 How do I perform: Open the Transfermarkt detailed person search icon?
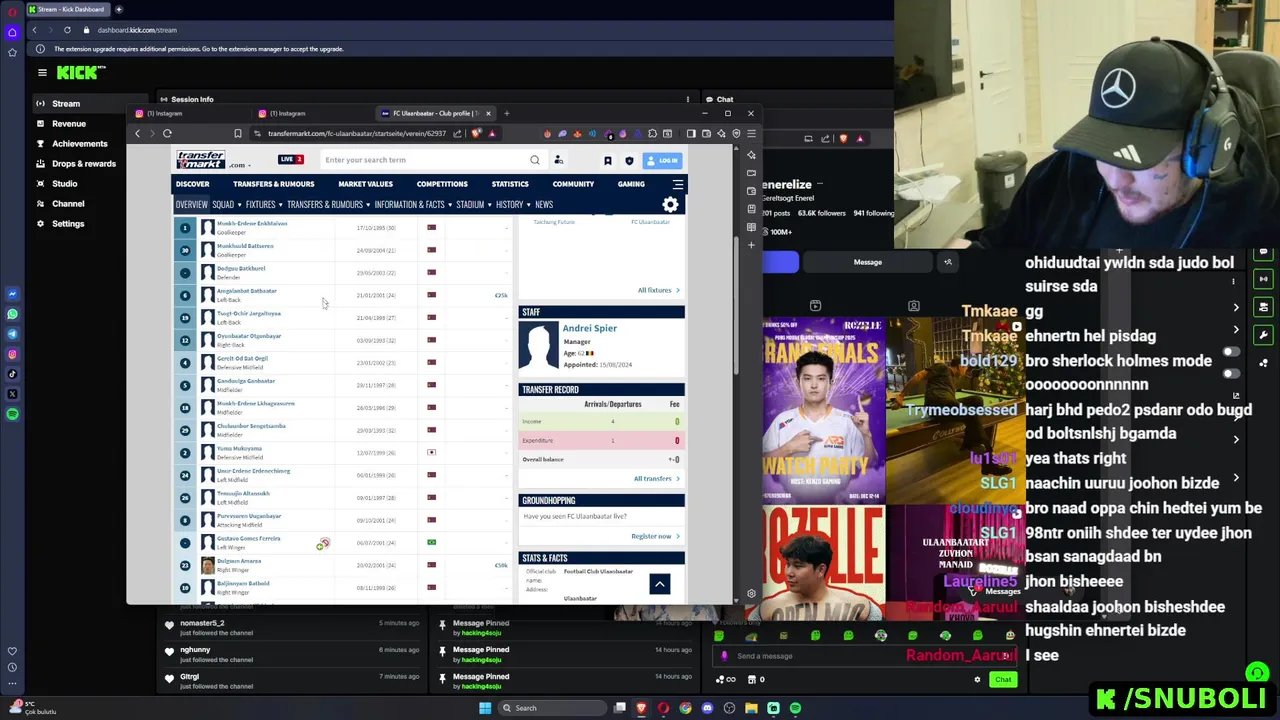point(558,160)
